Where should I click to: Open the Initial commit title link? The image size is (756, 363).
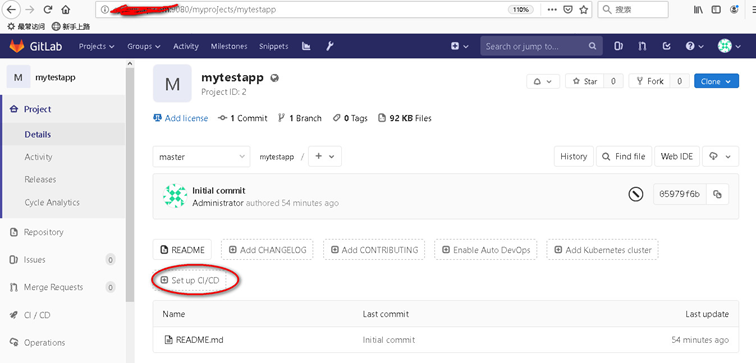click(219, 191)
